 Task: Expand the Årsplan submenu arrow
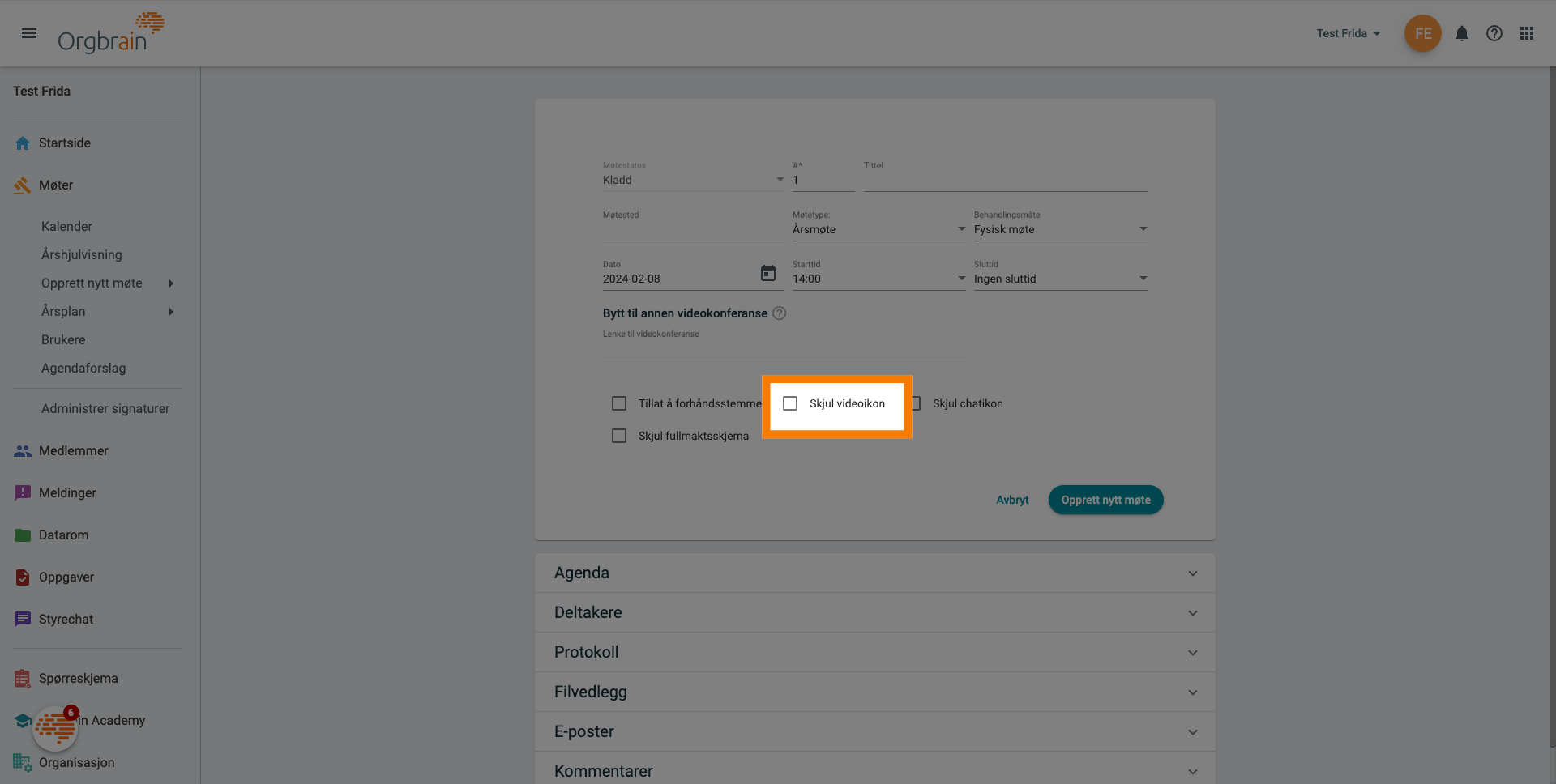tap(171, 312)
